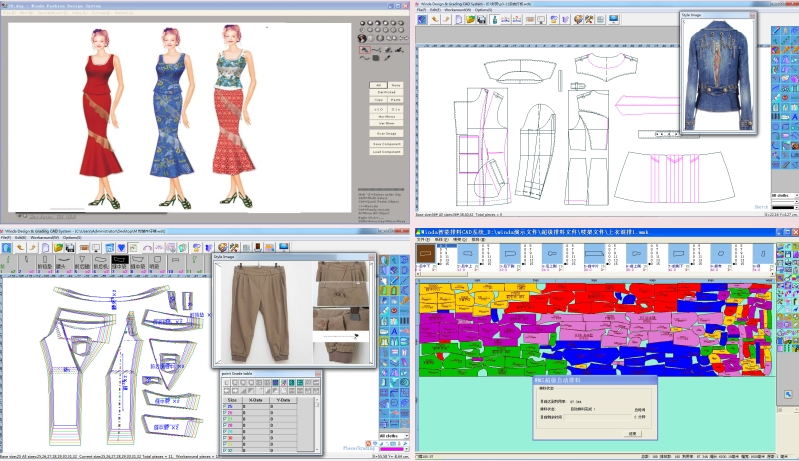The image size is (799, 461).
Task: Click hammer tools icon in bottom-left window toolbar
Action: point(234,248)
